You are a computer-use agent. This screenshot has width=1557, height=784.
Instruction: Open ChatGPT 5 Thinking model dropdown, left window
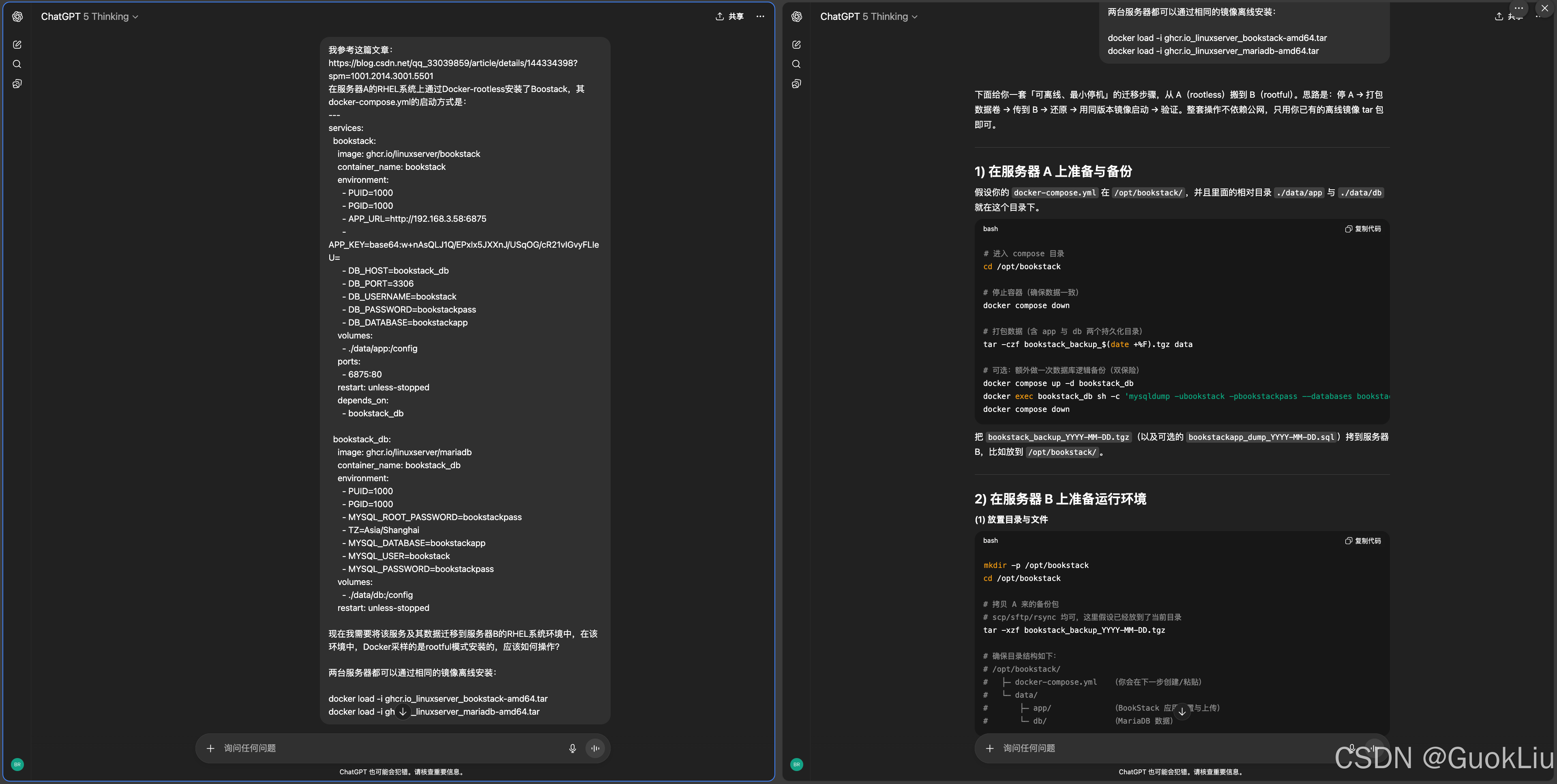[90, 16]
